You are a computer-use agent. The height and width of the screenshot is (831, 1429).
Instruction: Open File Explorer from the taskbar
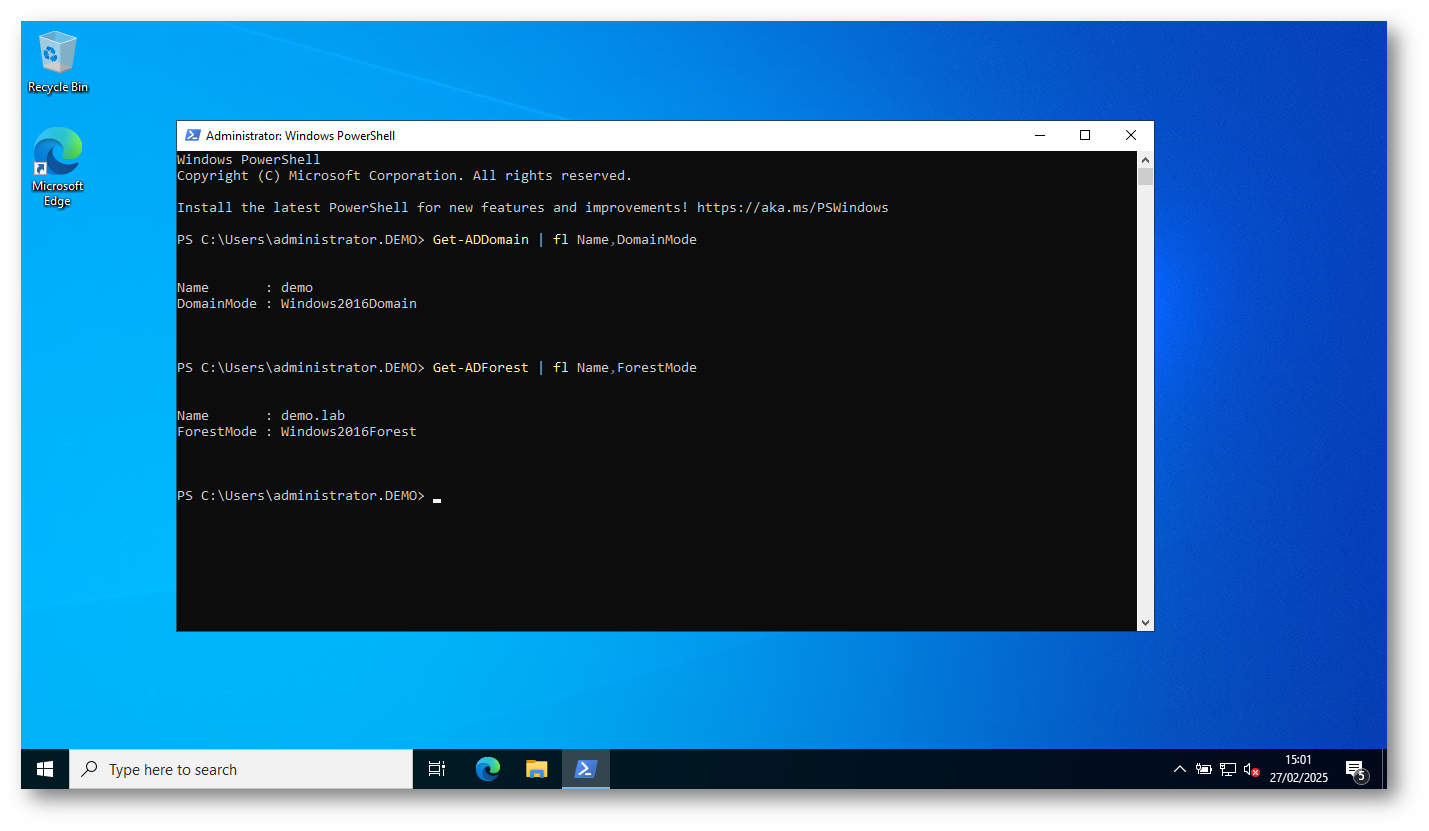click(x=537, y=769)
